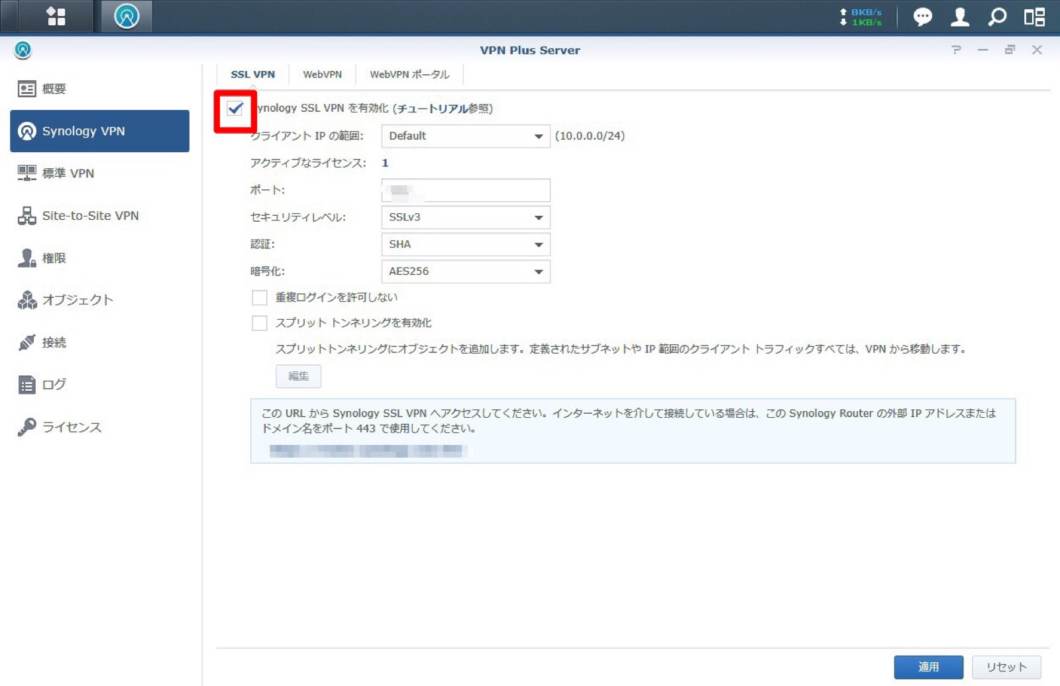Expand クライアント IP の範囲 Default dropdown

466,136
